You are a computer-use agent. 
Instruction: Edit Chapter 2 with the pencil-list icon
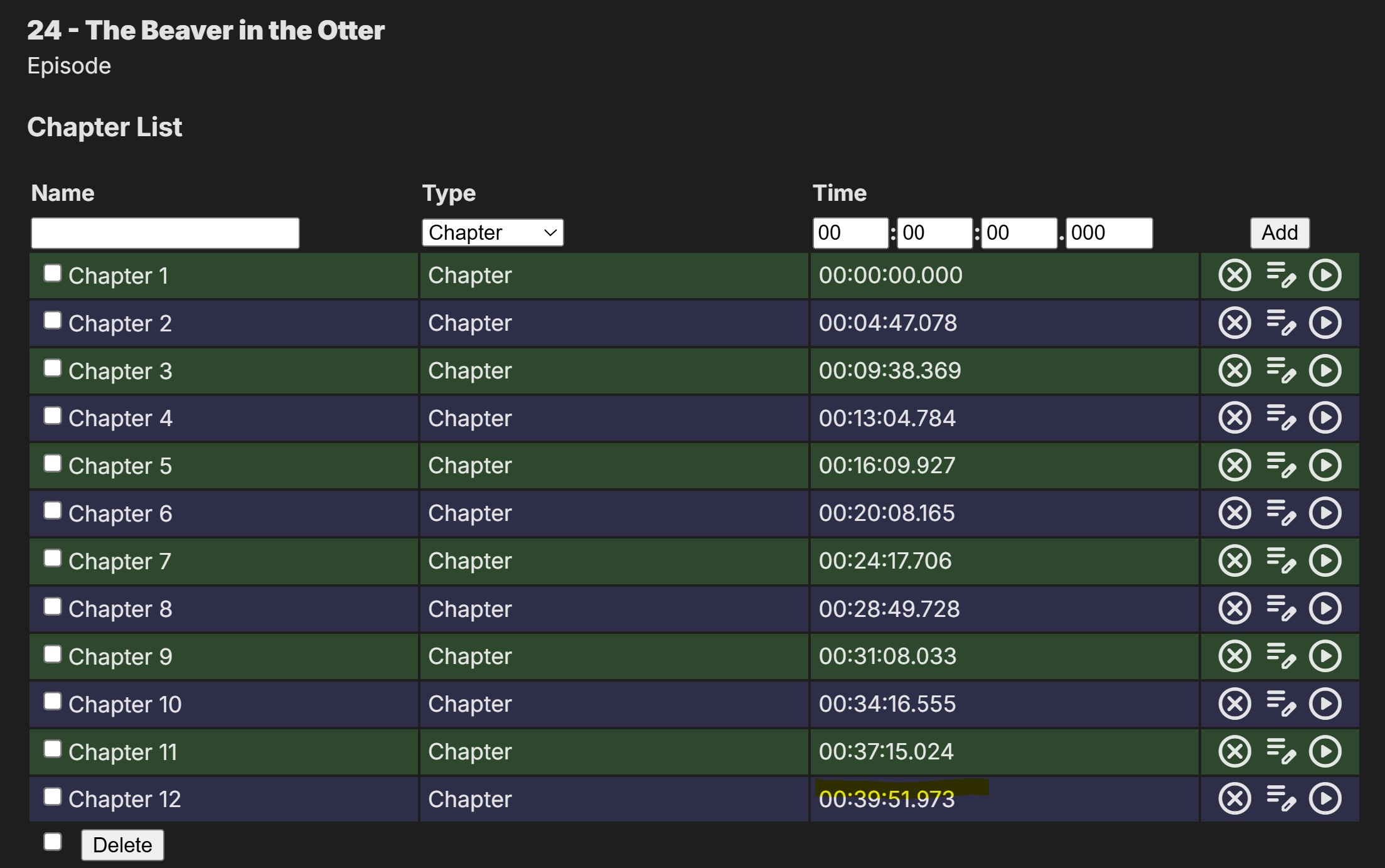tap(1281, 323)
